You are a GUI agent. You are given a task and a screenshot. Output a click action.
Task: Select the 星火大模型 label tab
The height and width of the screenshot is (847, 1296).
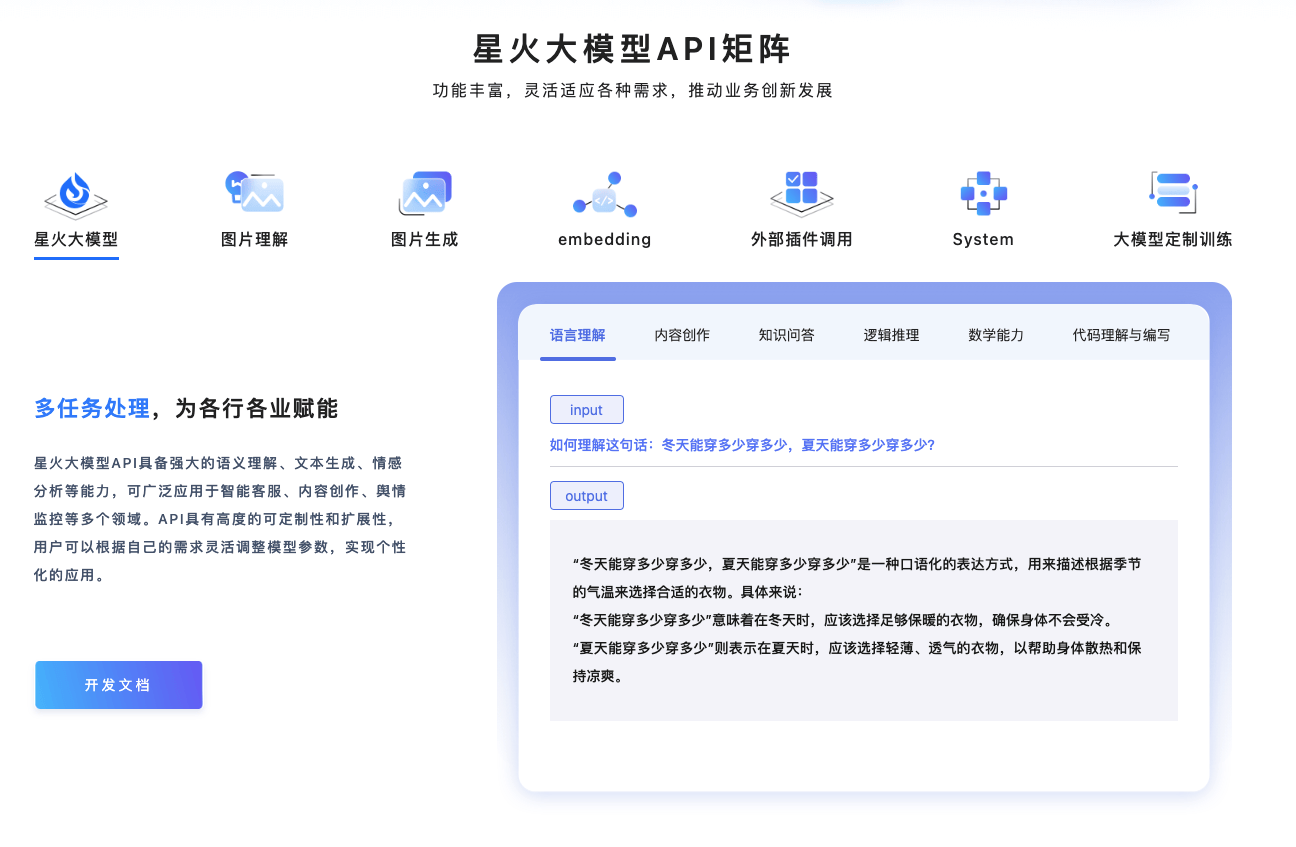point(76,240)
